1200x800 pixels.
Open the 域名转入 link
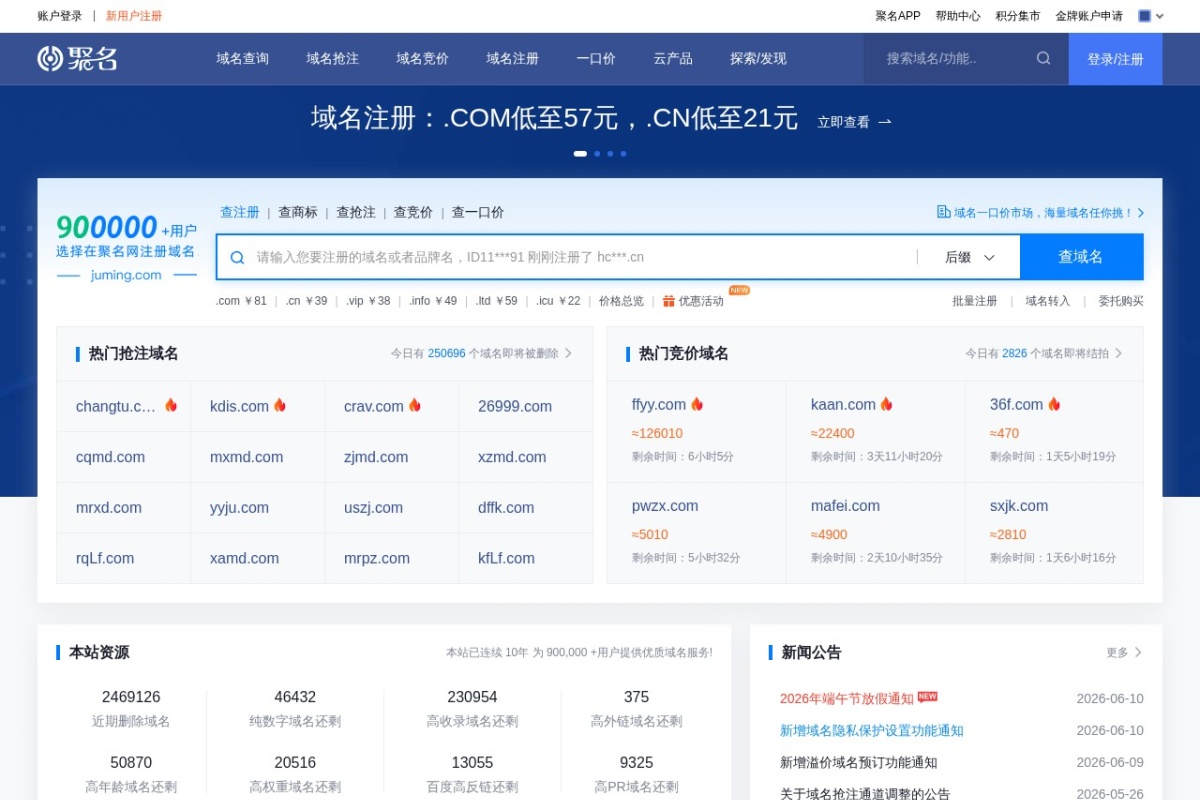coord(1048,301)
